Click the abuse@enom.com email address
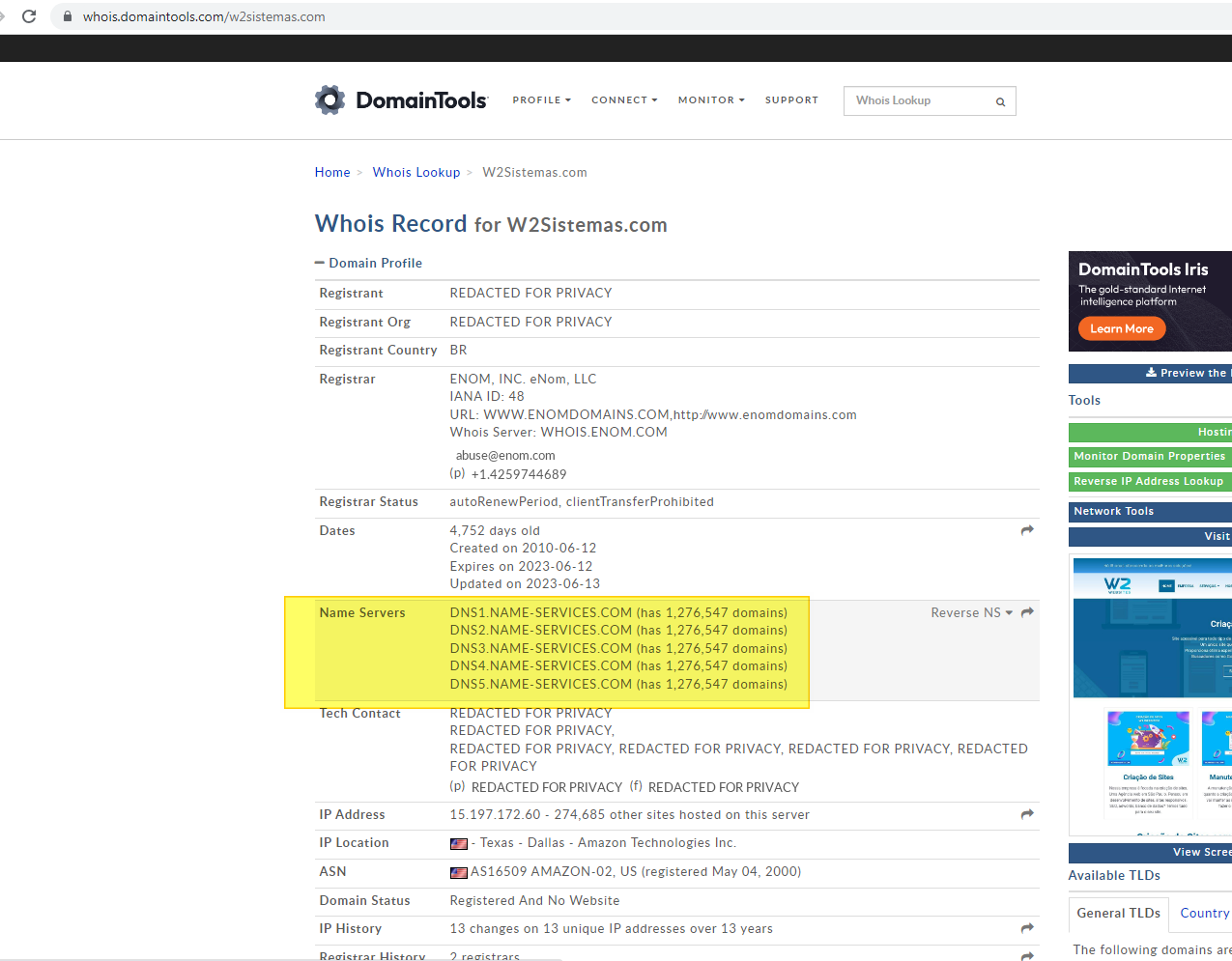 (505, 455)
